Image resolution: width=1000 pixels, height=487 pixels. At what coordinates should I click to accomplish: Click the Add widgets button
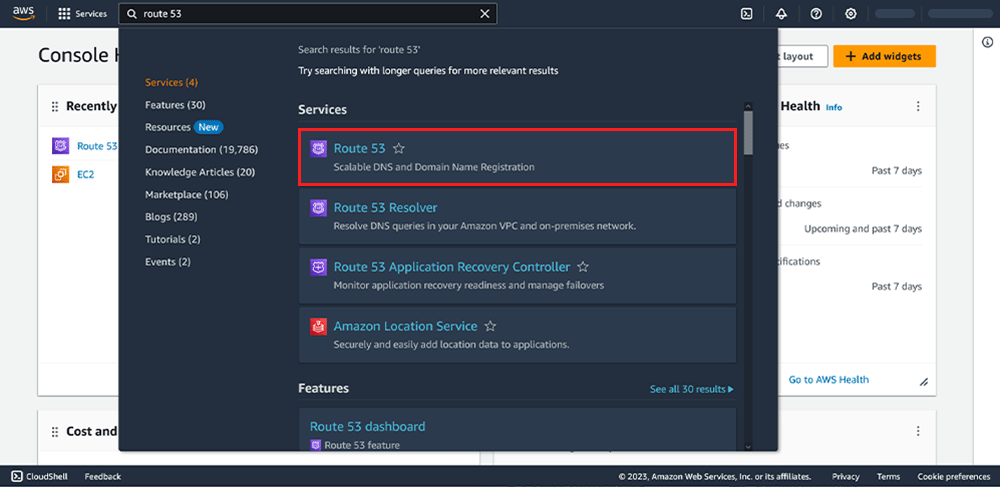coord(885,56)
